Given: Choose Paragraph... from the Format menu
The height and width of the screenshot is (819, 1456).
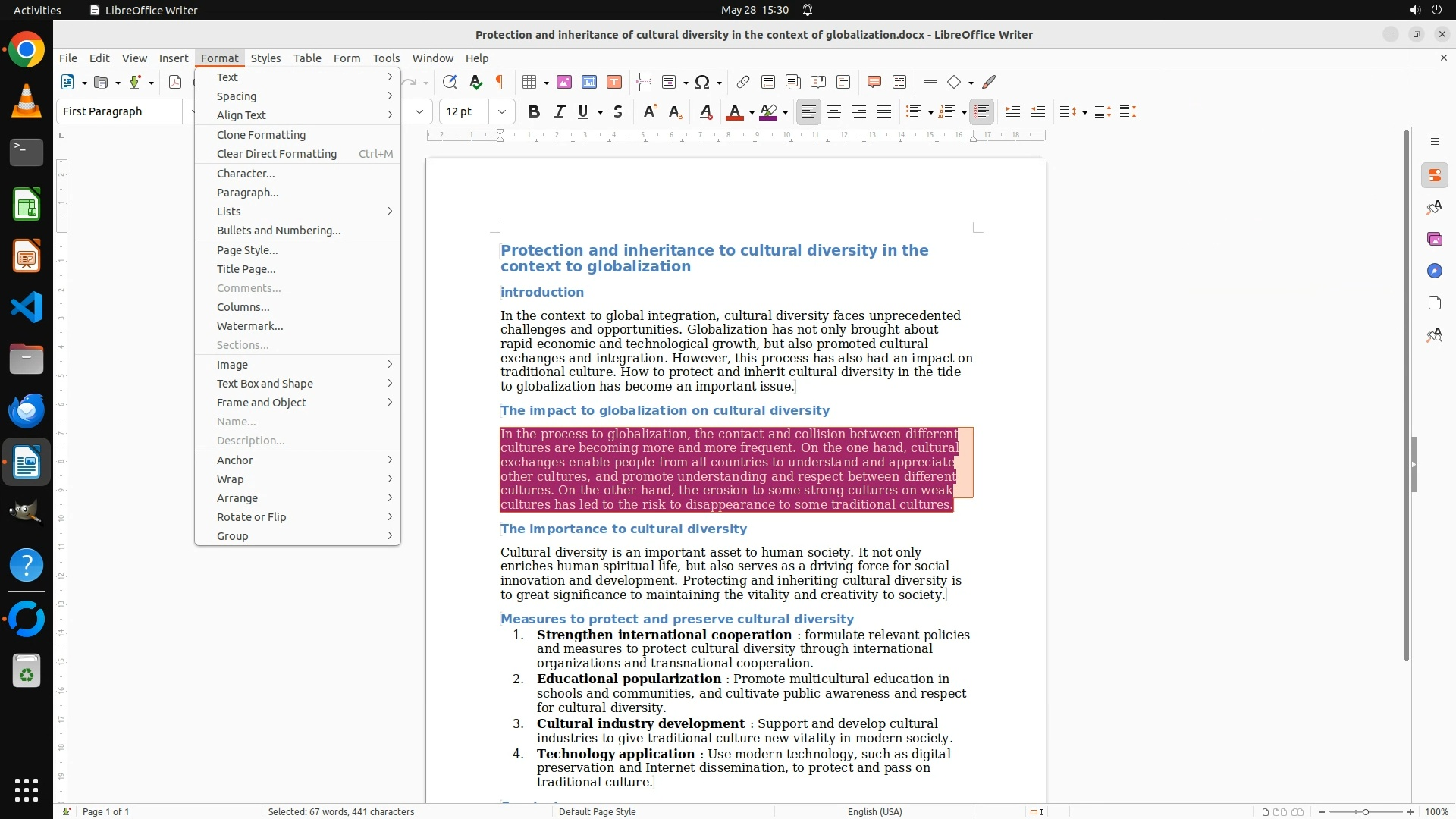Looking at the screenshot, I should (x=248, y=193).
